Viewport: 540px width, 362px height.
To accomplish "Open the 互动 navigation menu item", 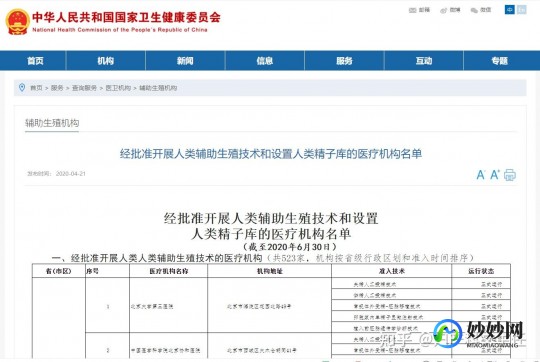I will click(424, 61).
